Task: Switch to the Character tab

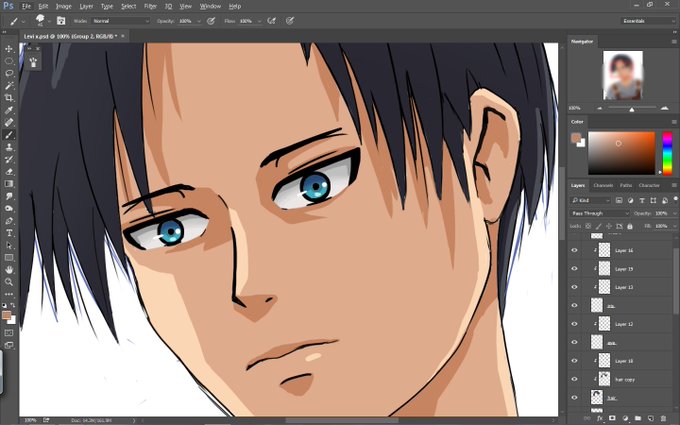Action: point(649,185)
